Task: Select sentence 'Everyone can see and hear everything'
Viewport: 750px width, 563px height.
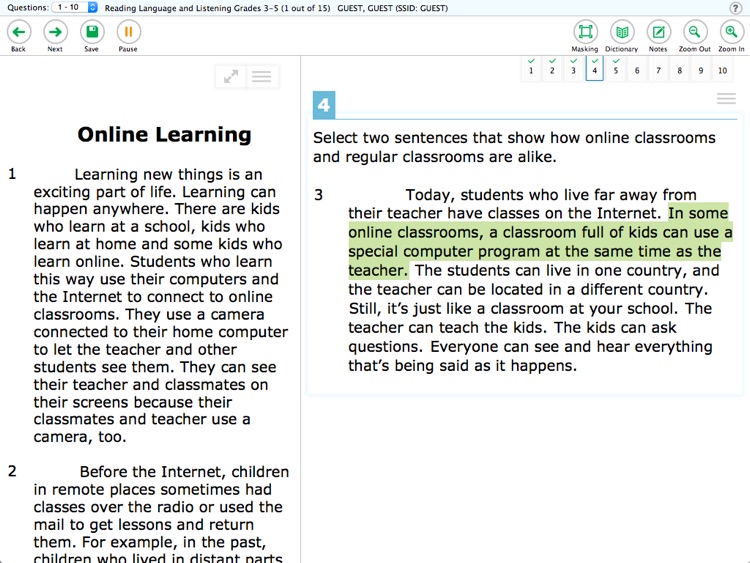Action: coord(530,356)
